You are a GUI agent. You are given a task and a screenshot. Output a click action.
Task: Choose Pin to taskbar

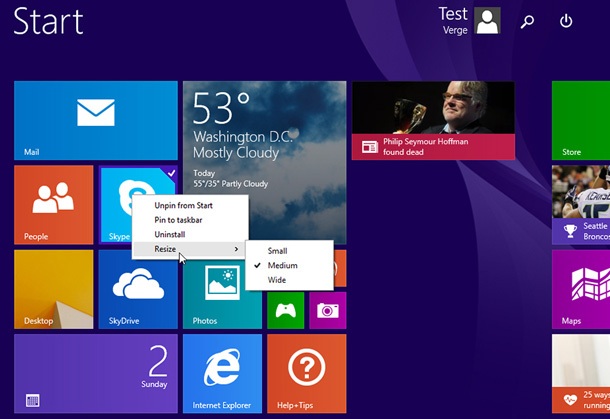coord(178,220)
